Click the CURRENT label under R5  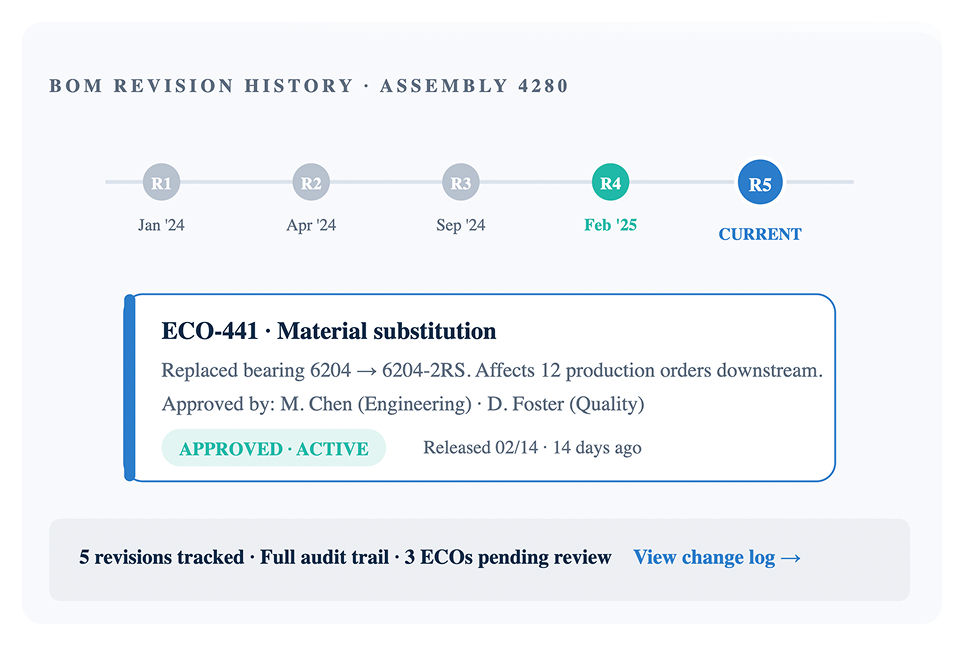tap(760, 234)
